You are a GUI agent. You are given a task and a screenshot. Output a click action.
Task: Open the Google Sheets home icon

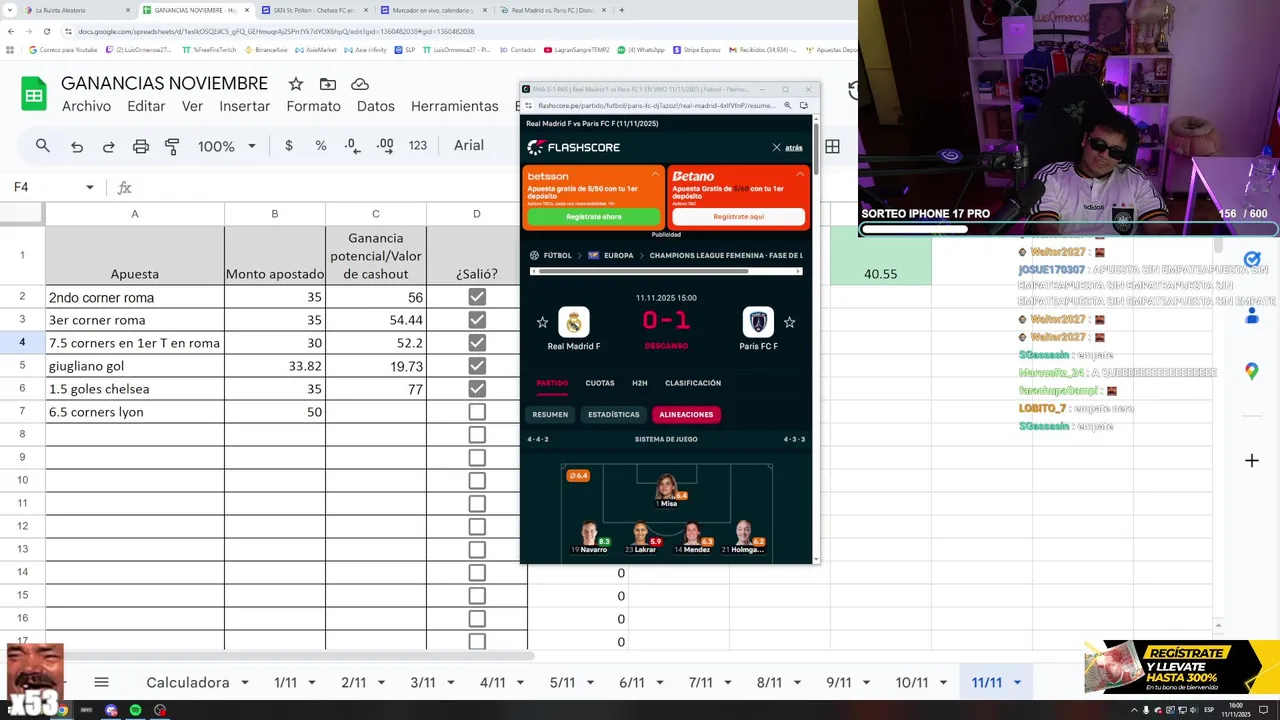(34, 94)
